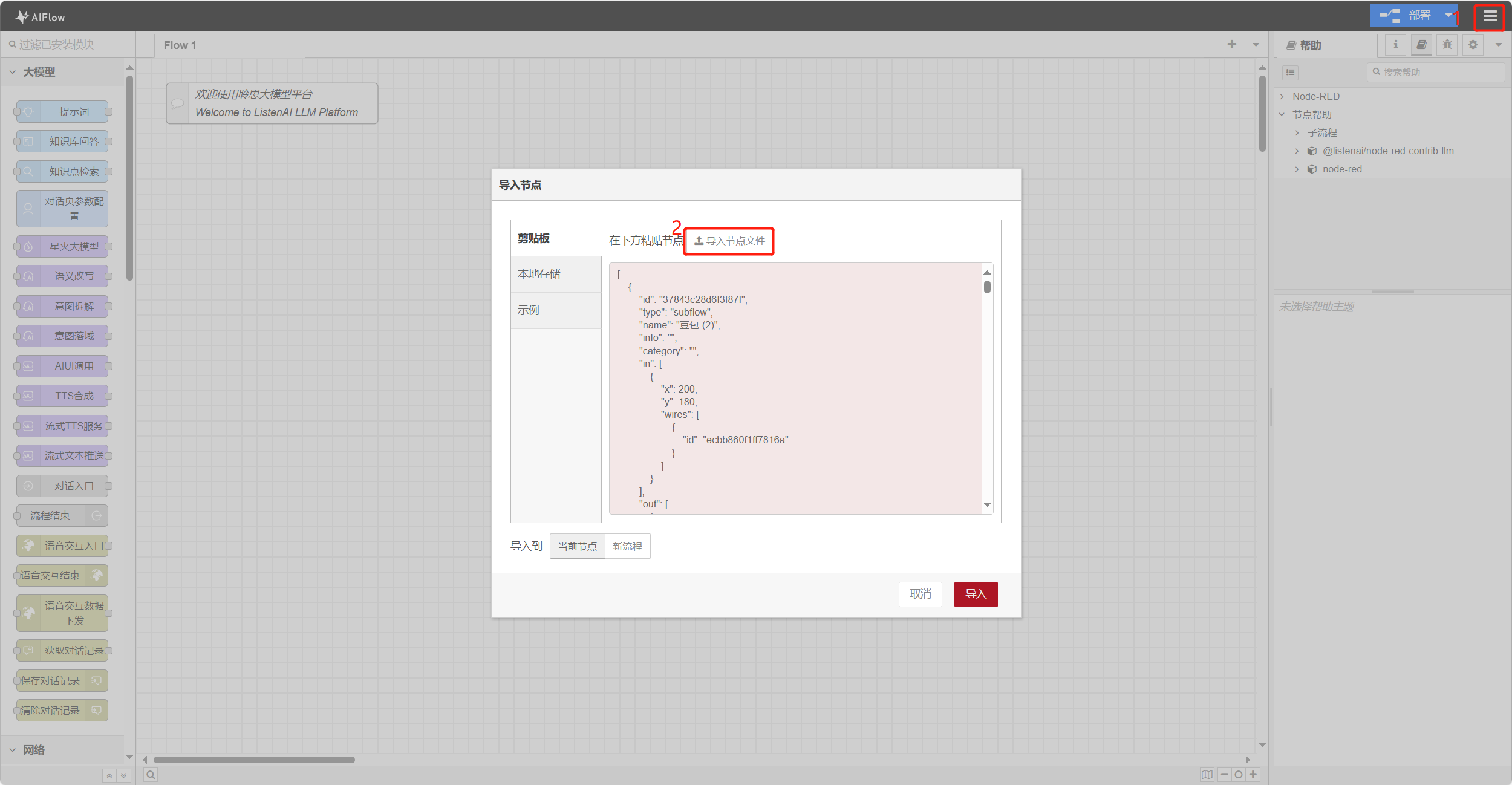
Task: Click the JSON textarea scroll-down arrow
Action: 987,504
